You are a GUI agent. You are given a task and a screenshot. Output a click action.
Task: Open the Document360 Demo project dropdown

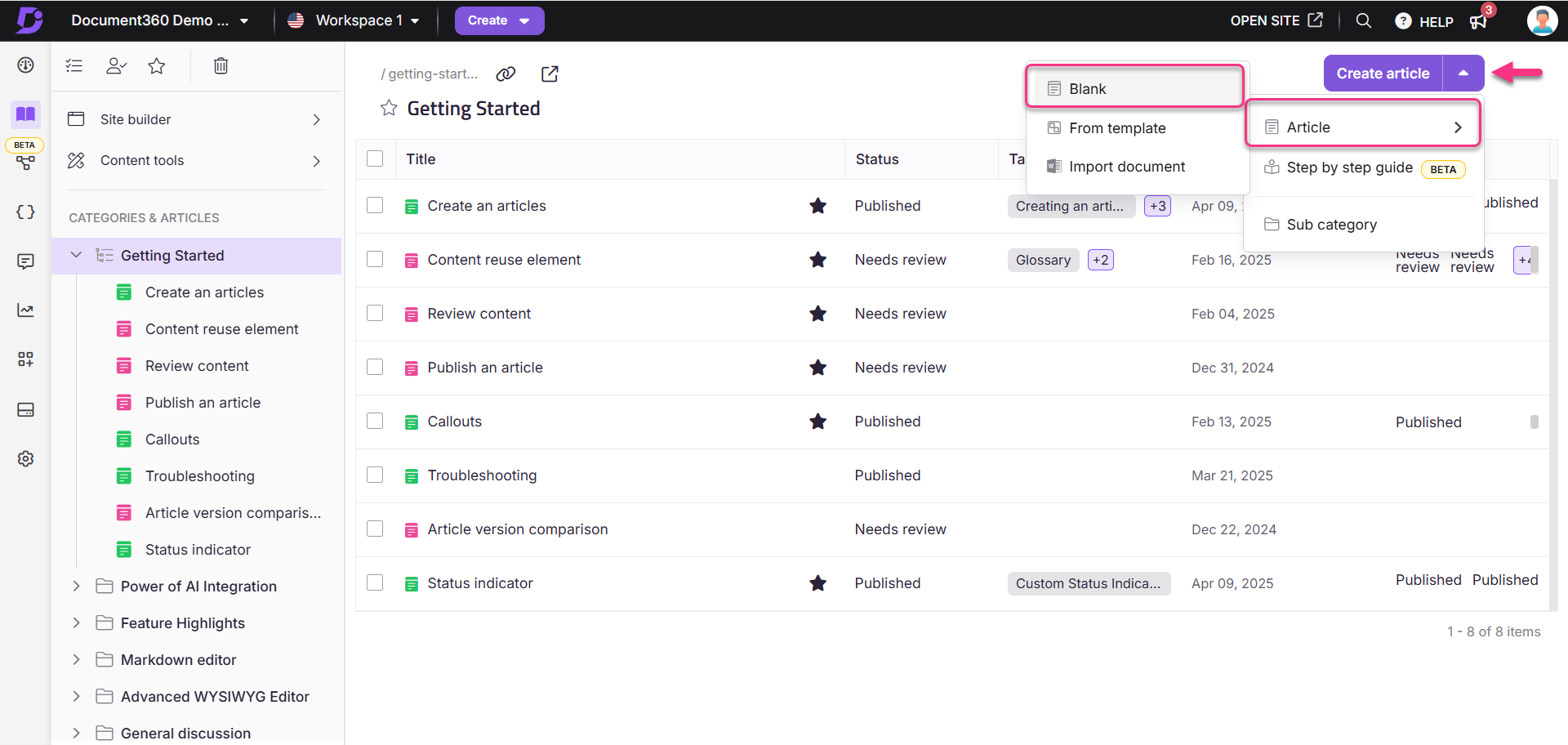click(159, 20)
